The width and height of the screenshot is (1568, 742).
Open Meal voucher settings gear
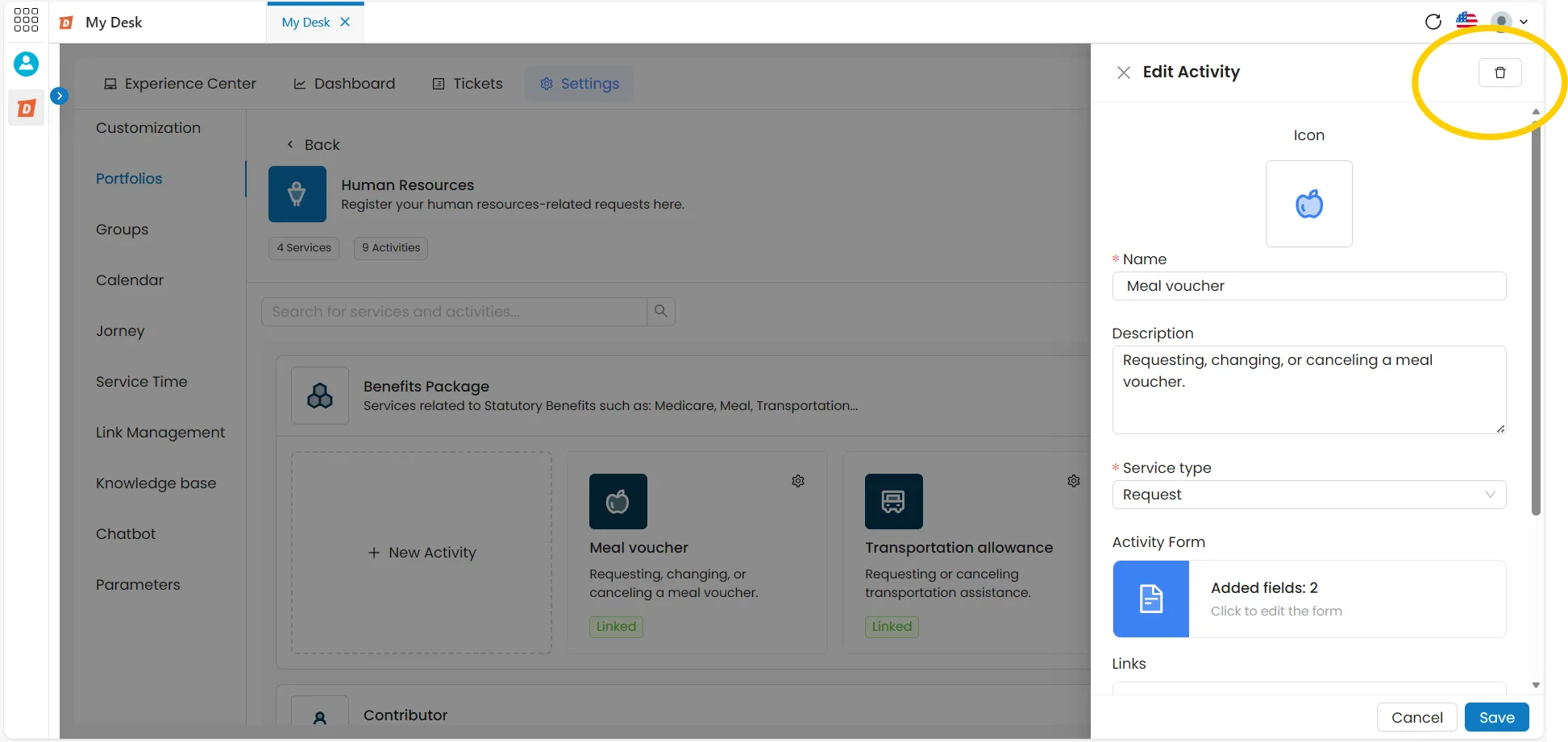tap(798, 481)
